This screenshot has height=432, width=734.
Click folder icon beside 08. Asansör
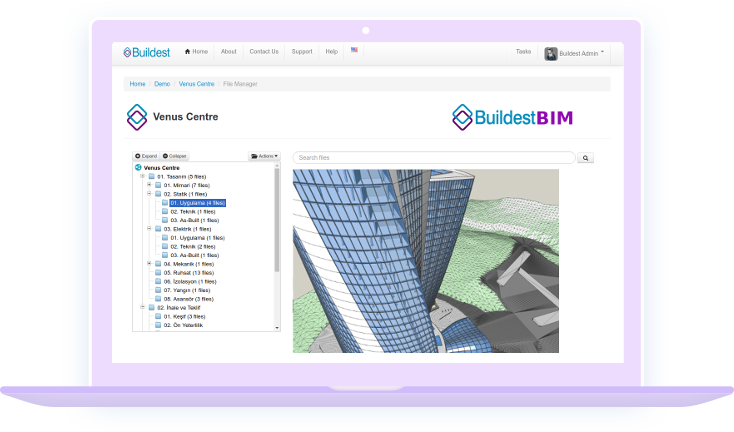(158, 299)
